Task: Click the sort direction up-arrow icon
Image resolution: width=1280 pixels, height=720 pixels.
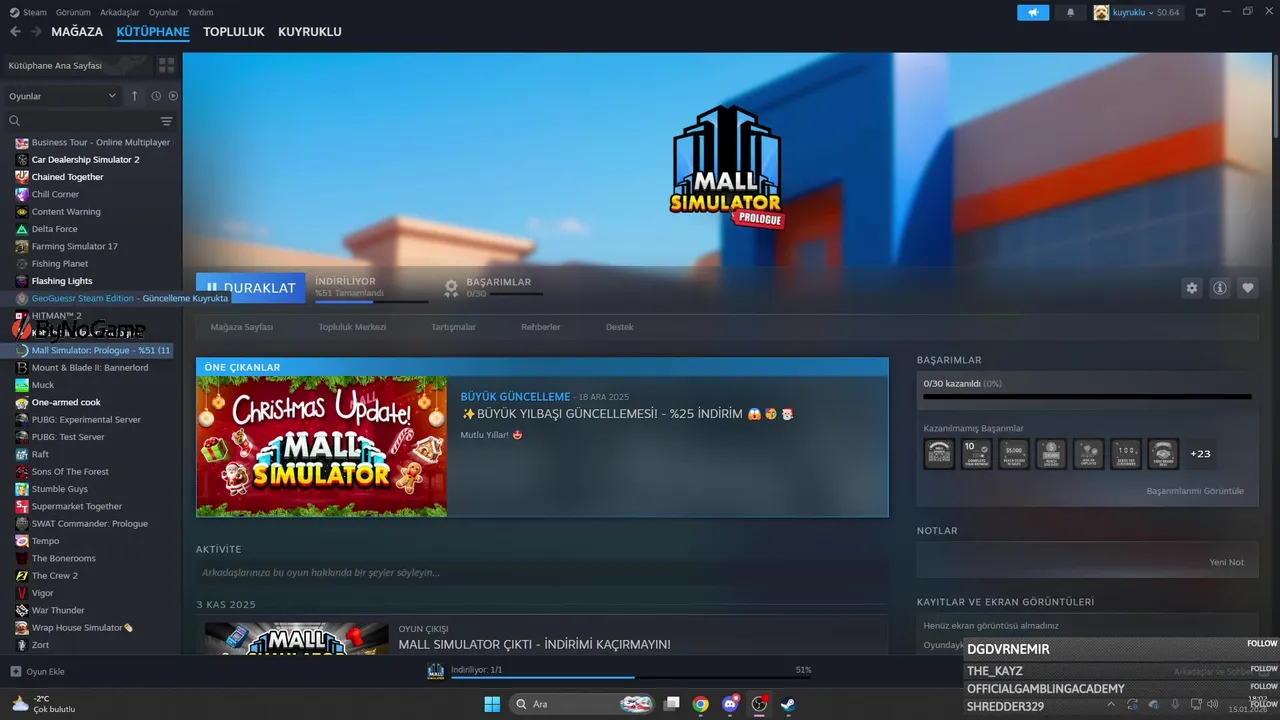Action: (x=135, y=96)
